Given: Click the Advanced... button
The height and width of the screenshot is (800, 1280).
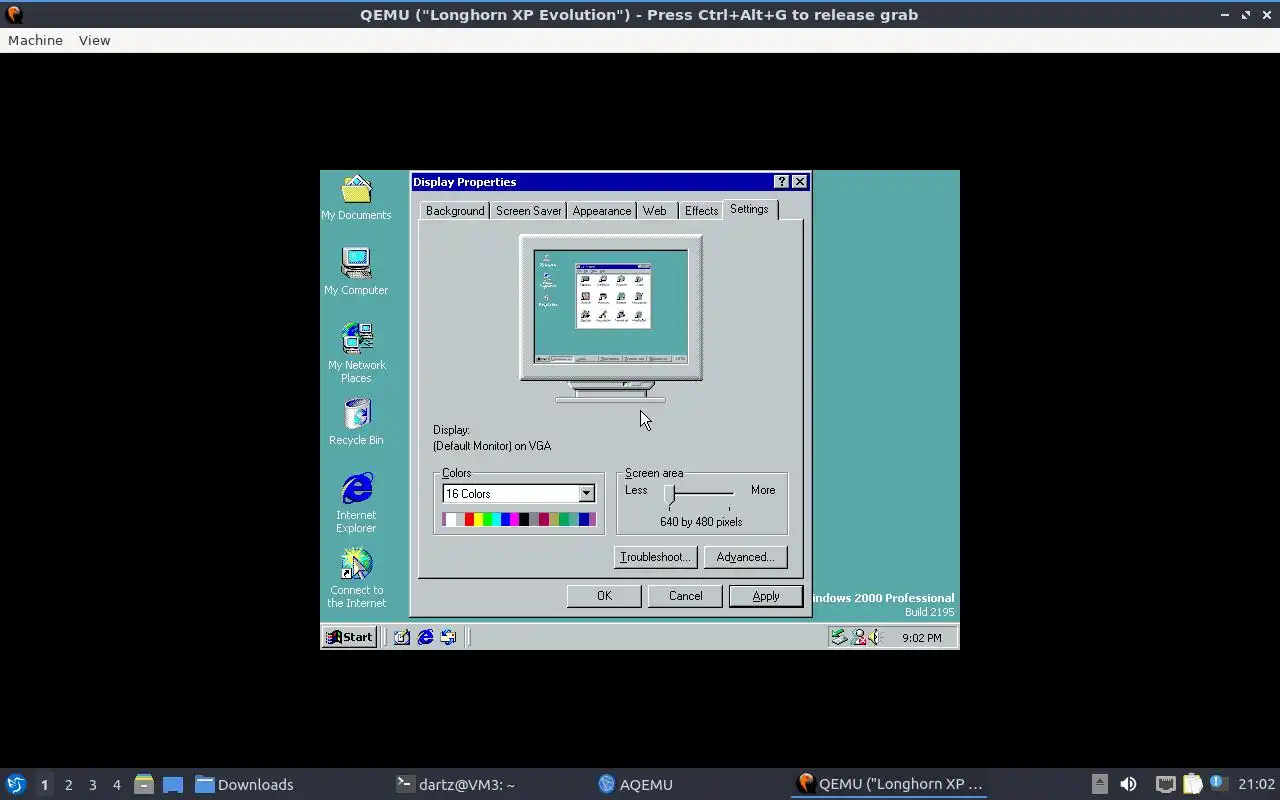Looking at the screenshot, I should [x=745, y=557].
